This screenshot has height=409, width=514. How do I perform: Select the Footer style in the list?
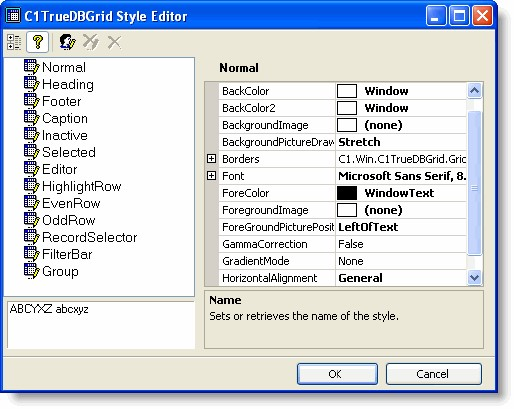[x=62, y=101]
